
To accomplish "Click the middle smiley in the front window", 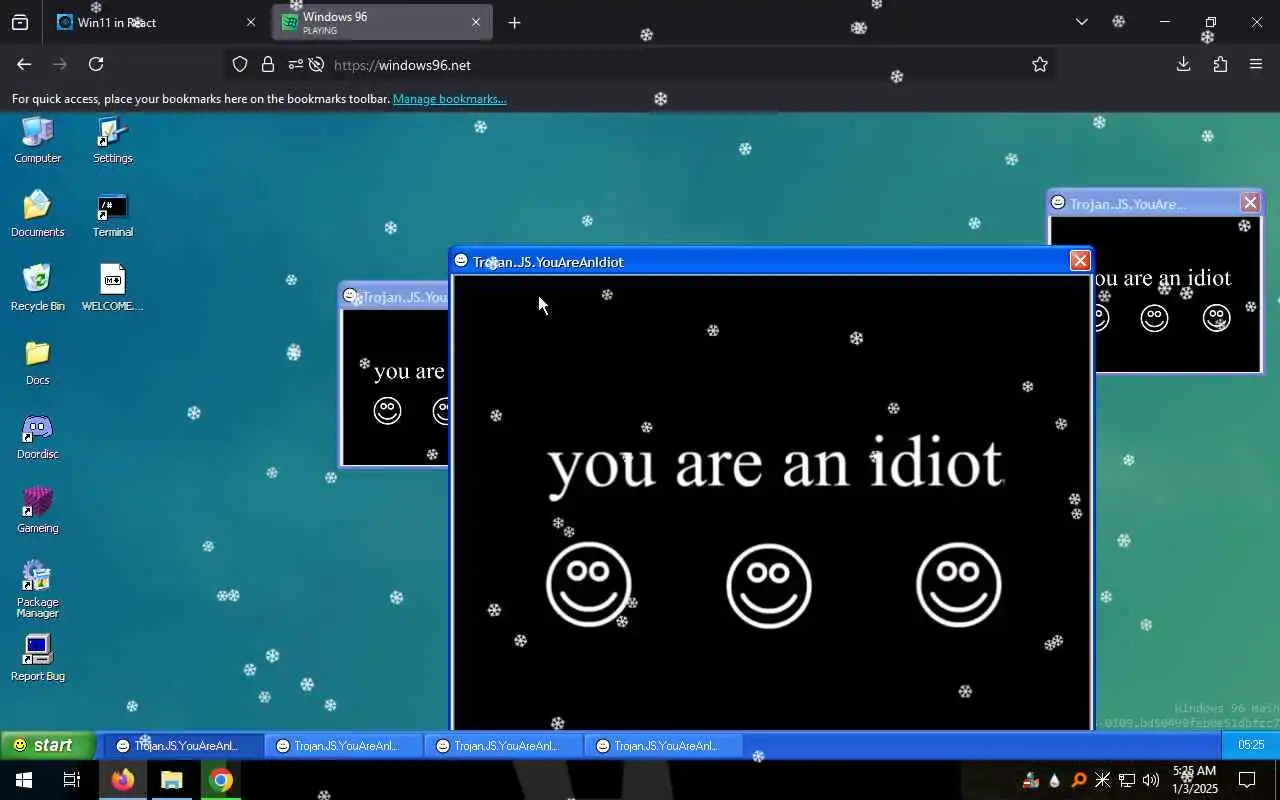I will [768, 585].
